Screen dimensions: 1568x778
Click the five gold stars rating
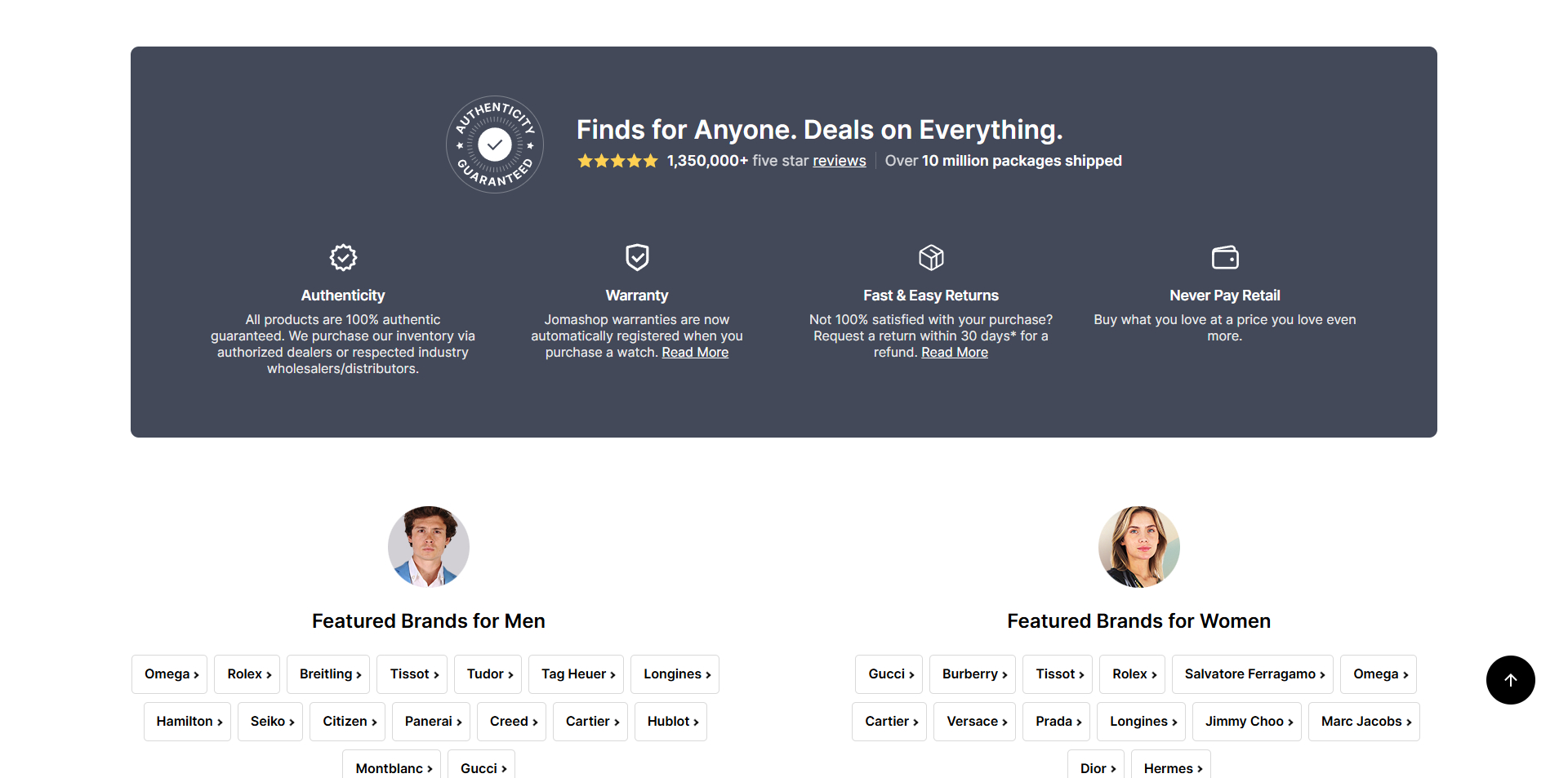617,161
